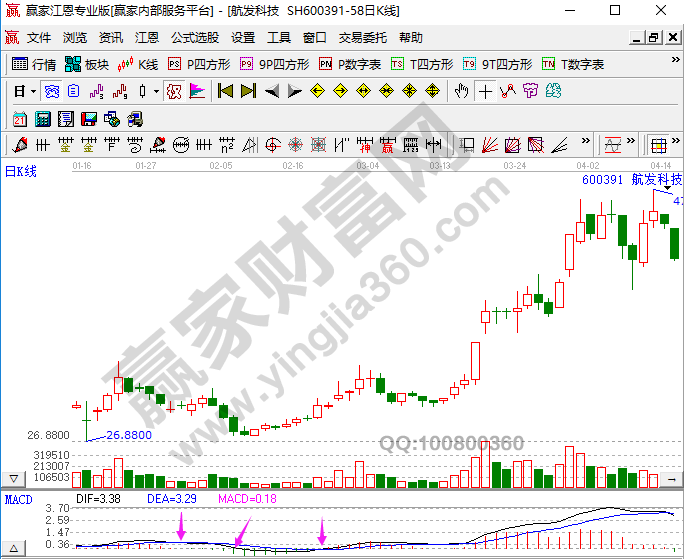The width and height of the screenshot is (684, 559).
Task: Click the 600391 stock code label
Action: tap(602, 180)
